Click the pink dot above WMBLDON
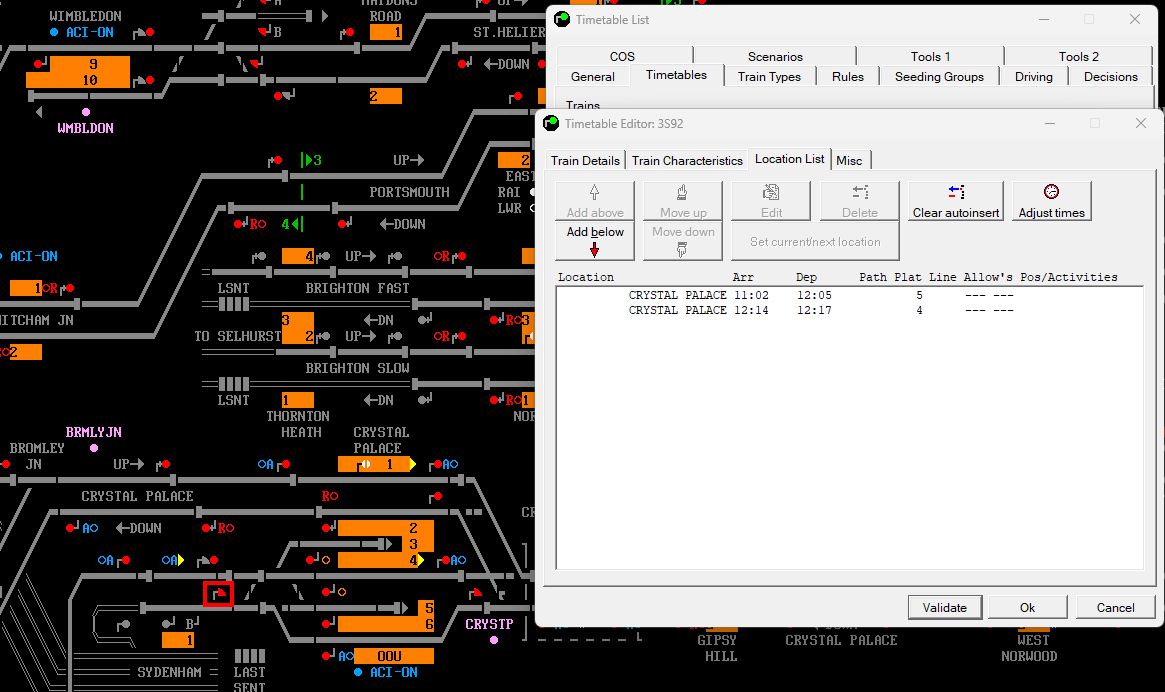 [x=85, y=112]
